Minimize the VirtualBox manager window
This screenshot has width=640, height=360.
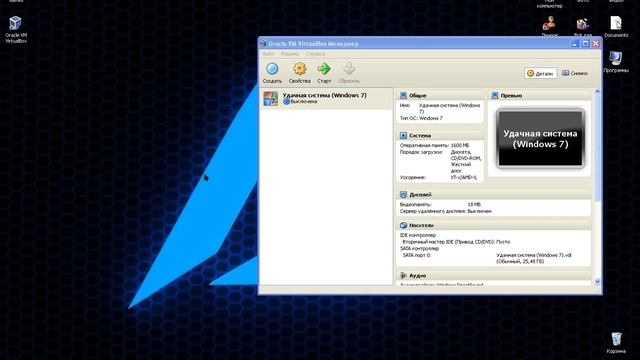575,43
